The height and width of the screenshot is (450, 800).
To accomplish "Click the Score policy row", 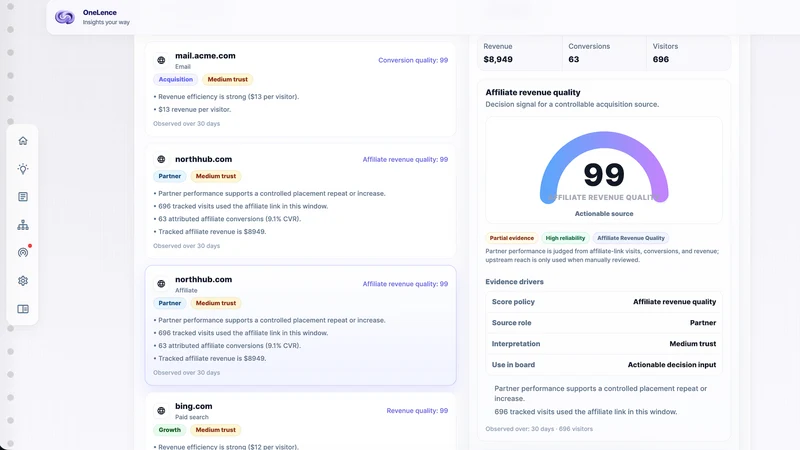I will pos(604,302).
